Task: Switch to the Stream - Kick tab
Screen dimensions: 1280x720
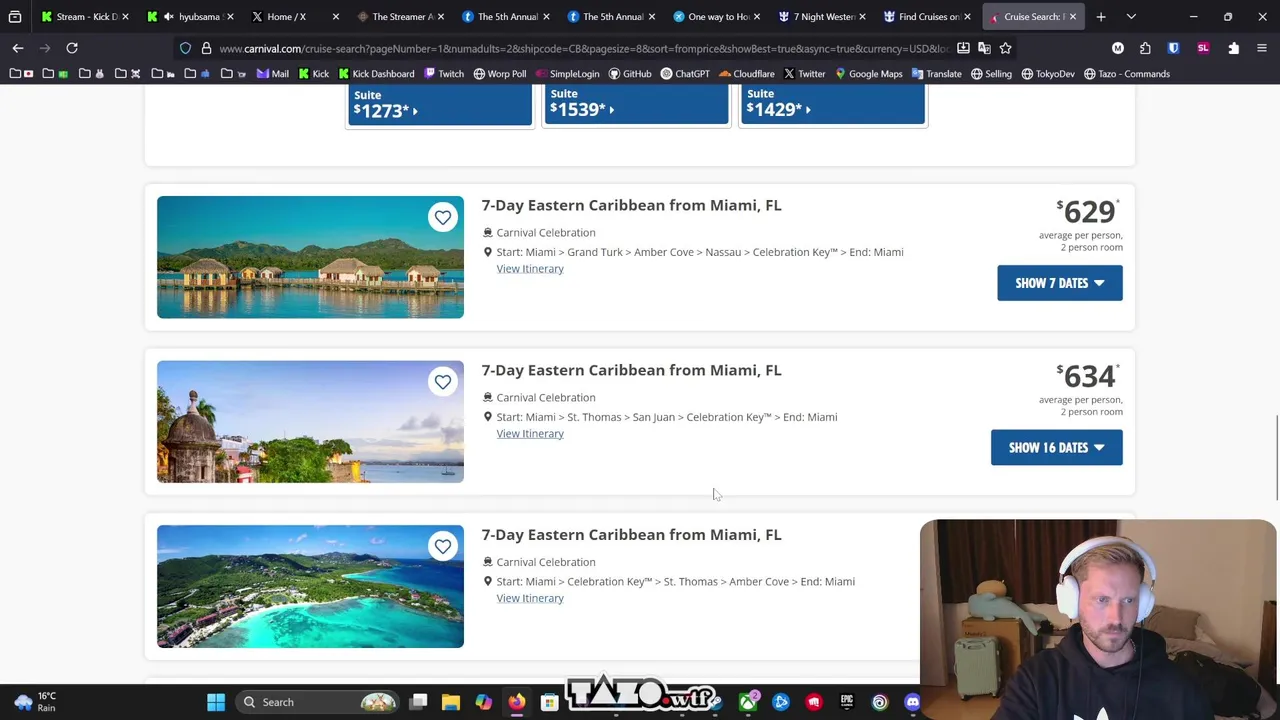Action: 84,16
